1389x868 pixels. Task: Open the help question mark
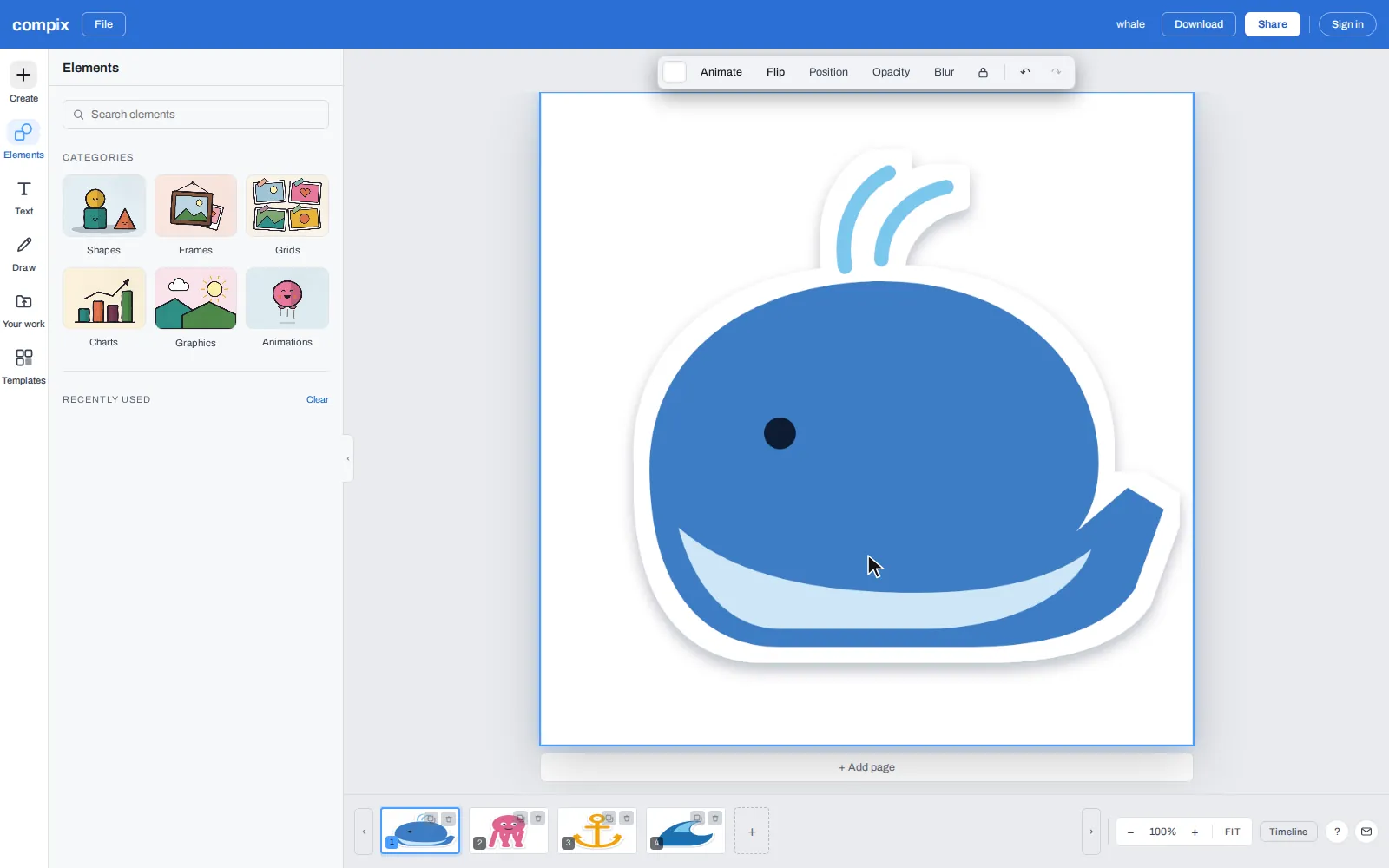pyautogui.click(x=1337, y=832)
